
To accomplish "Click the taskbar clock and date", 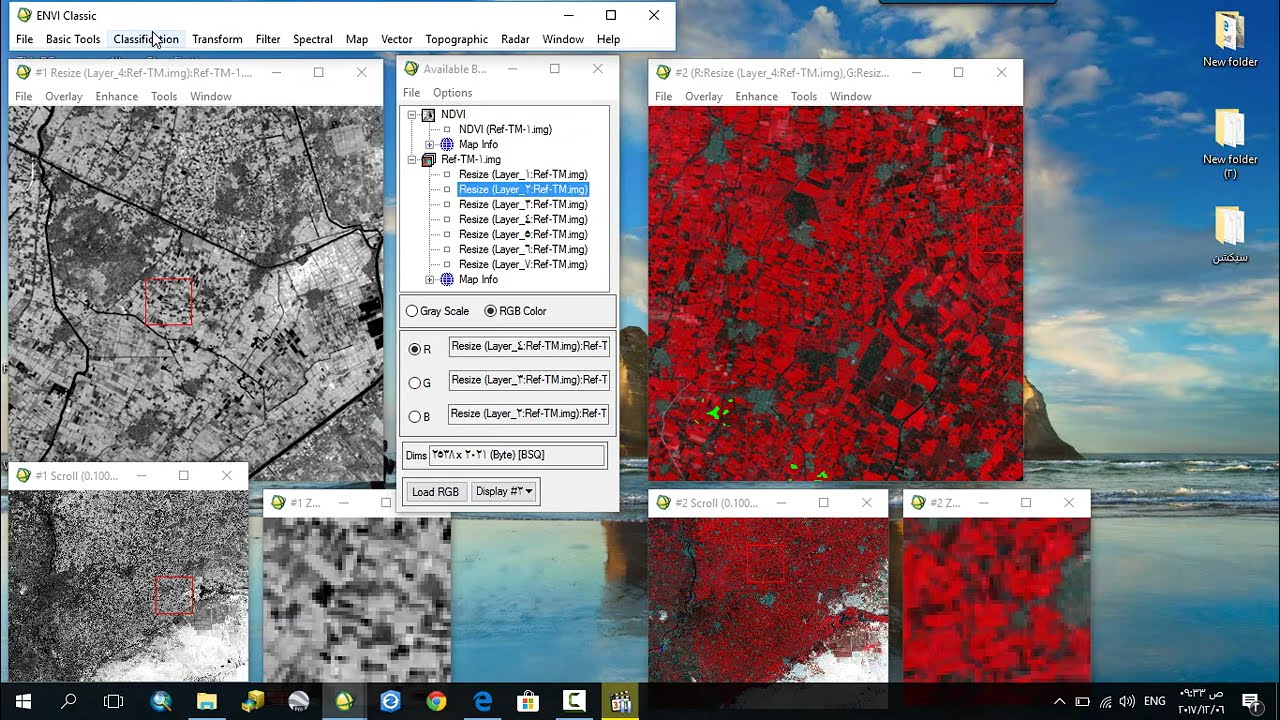I will click(x=1201, y=701).
